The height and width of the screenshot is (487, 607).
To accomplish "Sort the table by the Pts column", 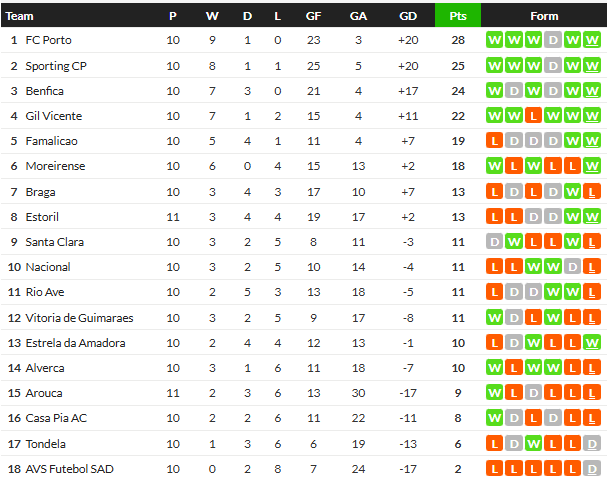I will (x=458, y=16).
